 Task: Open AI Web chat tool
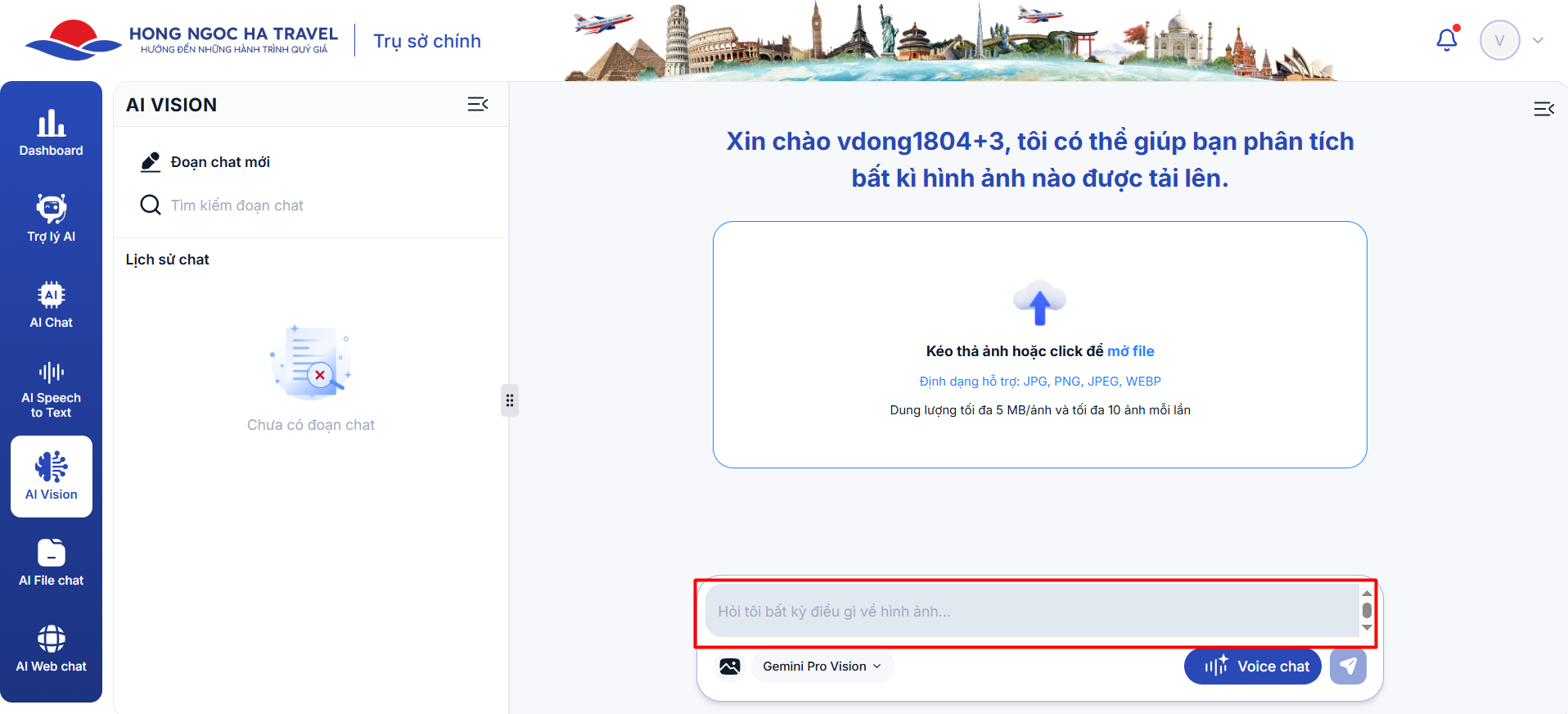coord(51,648)
